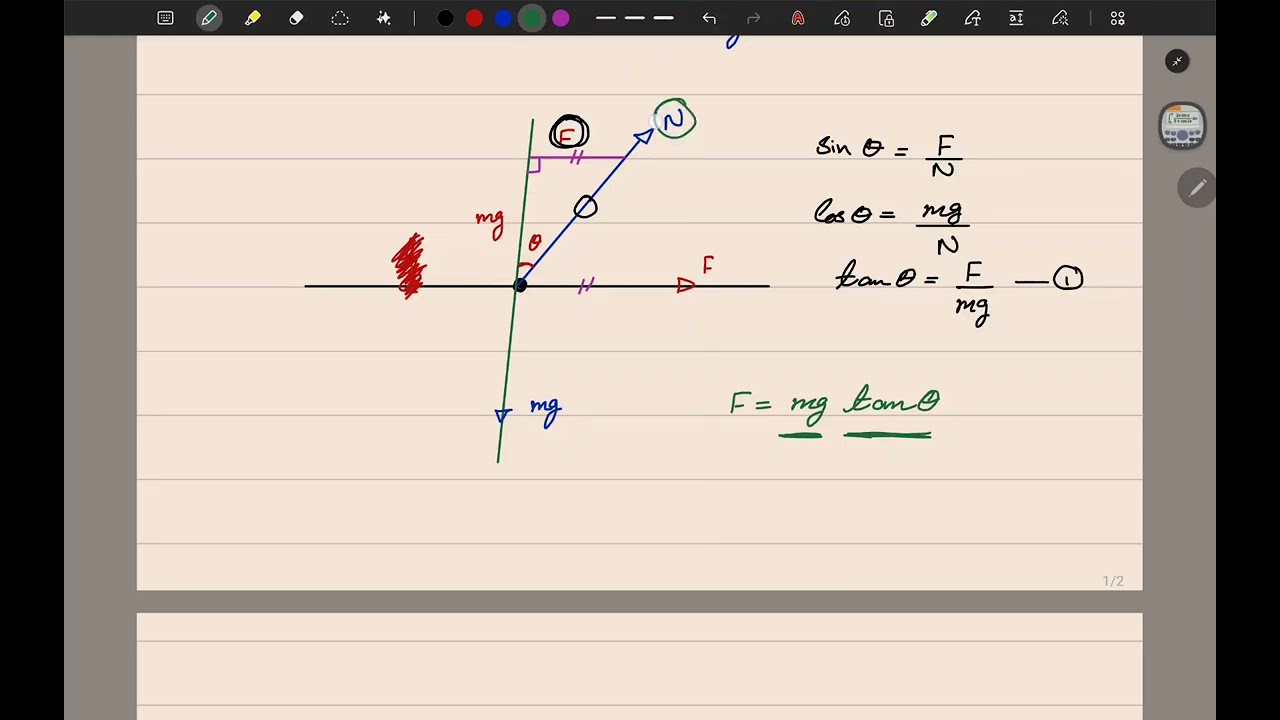Select the green style pen icon

(929, 18)
